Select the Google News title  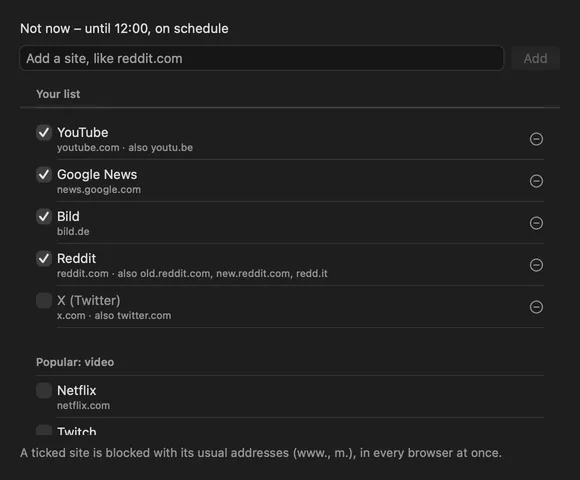point(97,175)
